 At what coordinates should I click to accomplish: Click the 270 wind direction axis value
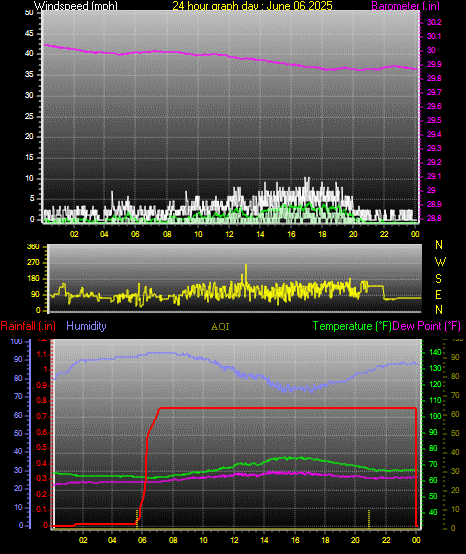click(x=33, y=263)
